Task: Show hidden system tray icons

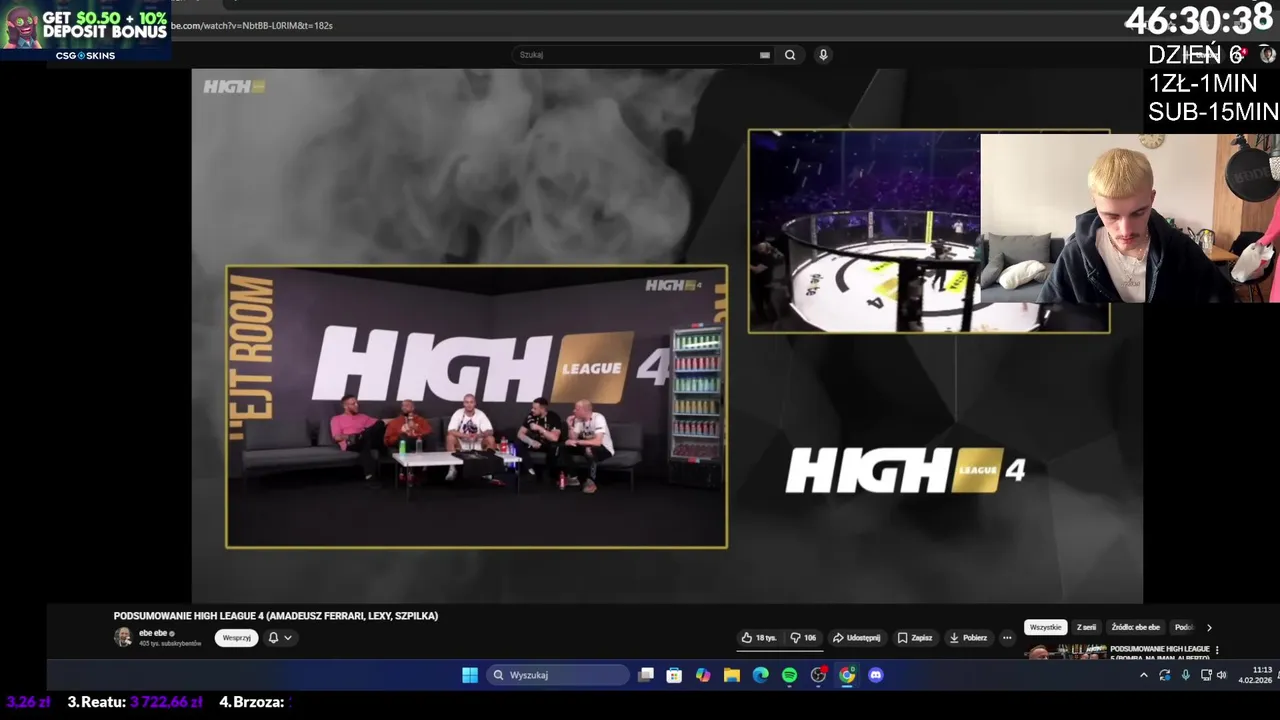Action: [x=1144, y=675]
